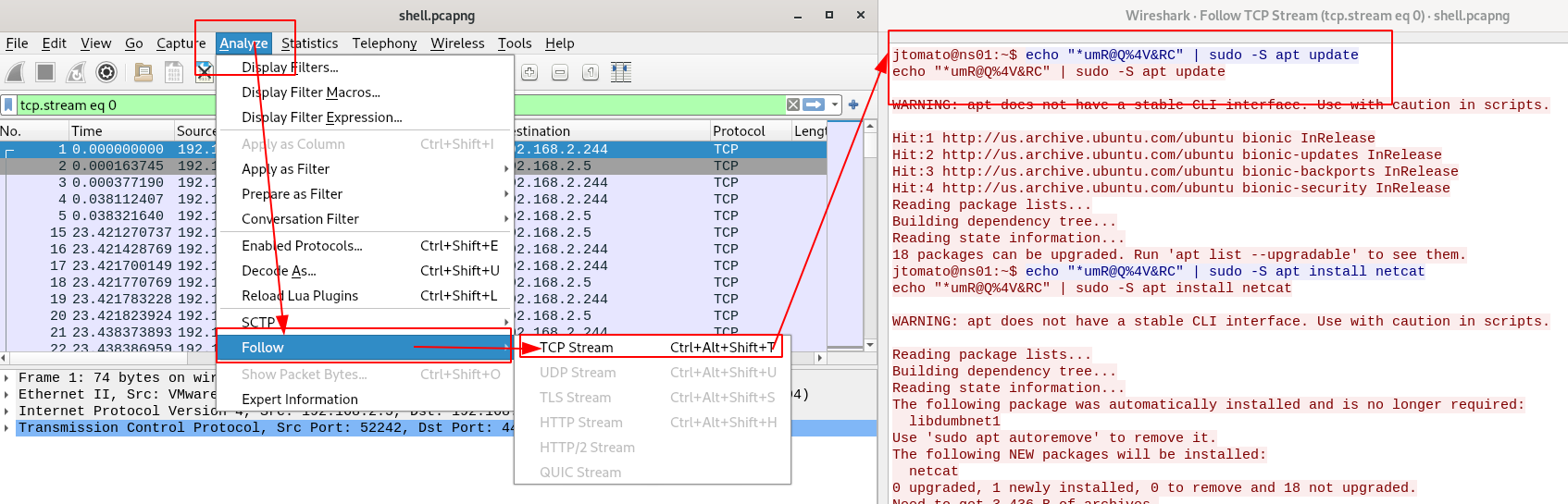Choose Display Filters… menu entry

coord(365,67)
